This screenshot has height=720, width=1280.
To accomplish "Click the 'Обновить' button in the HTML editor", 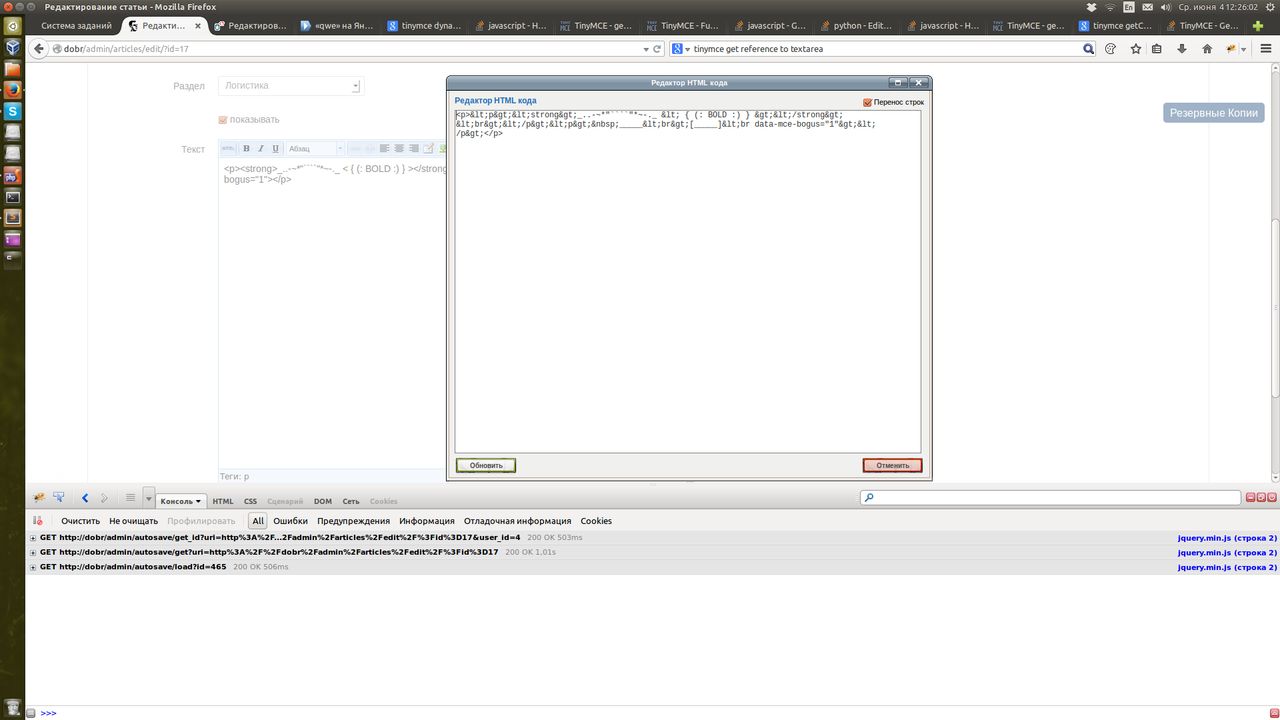I will pyautogui.click(x=486, y=465).
